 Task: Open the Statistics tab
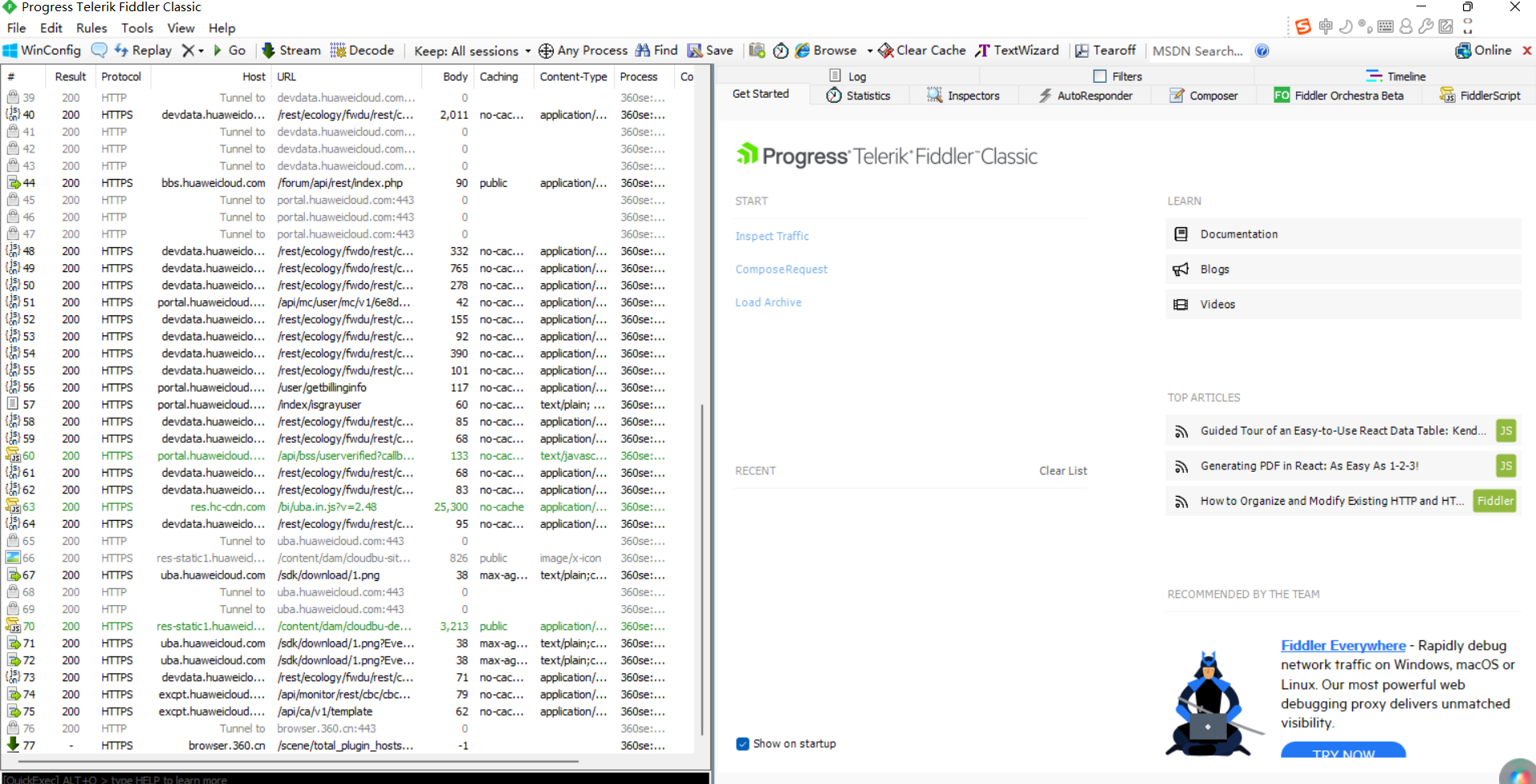tap(859, 95)
